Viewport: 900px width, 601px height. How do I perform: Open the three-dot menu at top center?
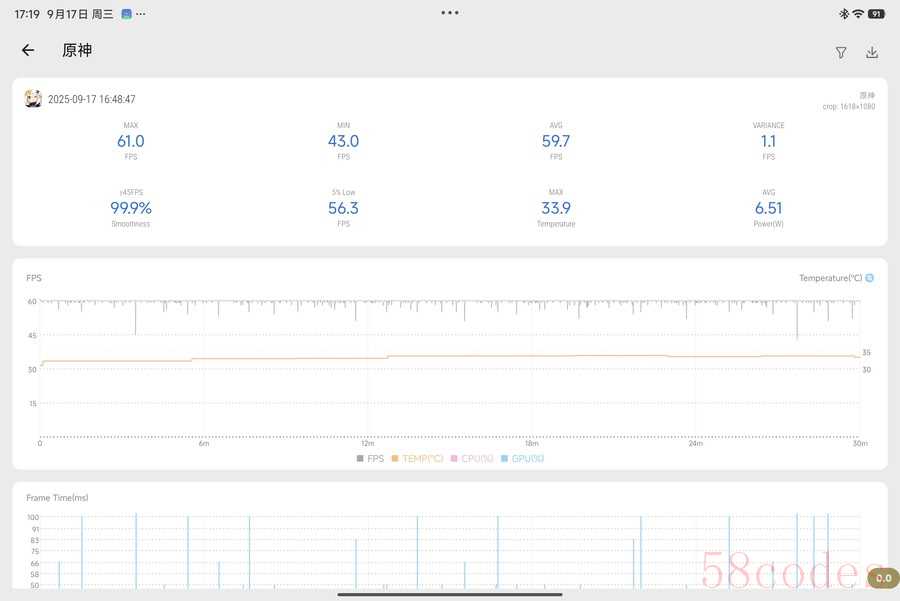pos(450,13)
